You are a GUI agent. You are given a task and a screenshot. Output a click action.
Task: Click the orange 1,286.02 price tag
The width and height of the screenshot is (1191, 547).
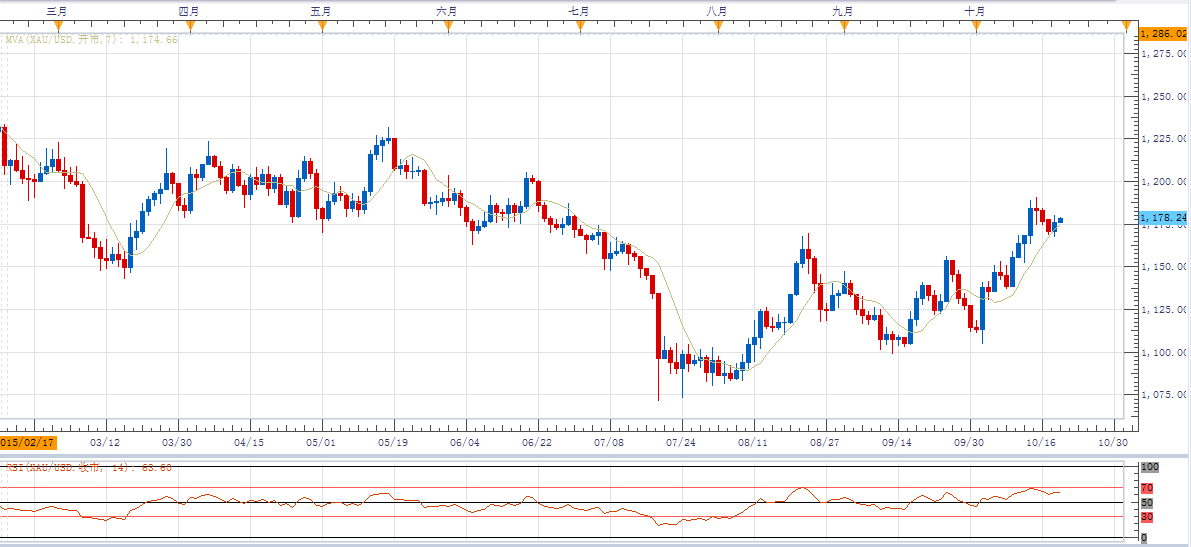coord(1164,33)
